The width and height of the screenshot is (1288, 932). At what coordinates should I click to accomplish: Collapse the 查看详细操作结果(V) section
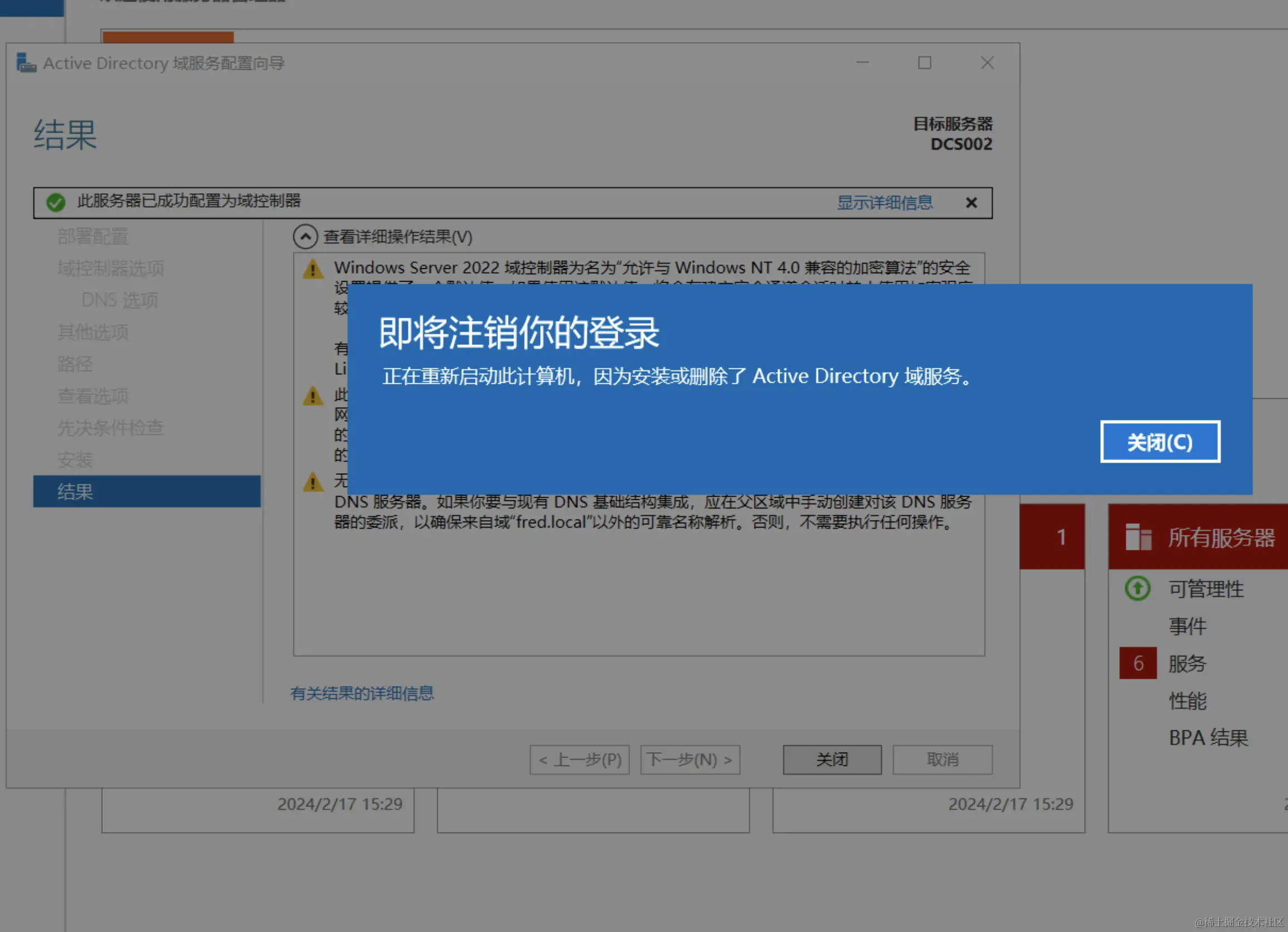coord(306,237)
